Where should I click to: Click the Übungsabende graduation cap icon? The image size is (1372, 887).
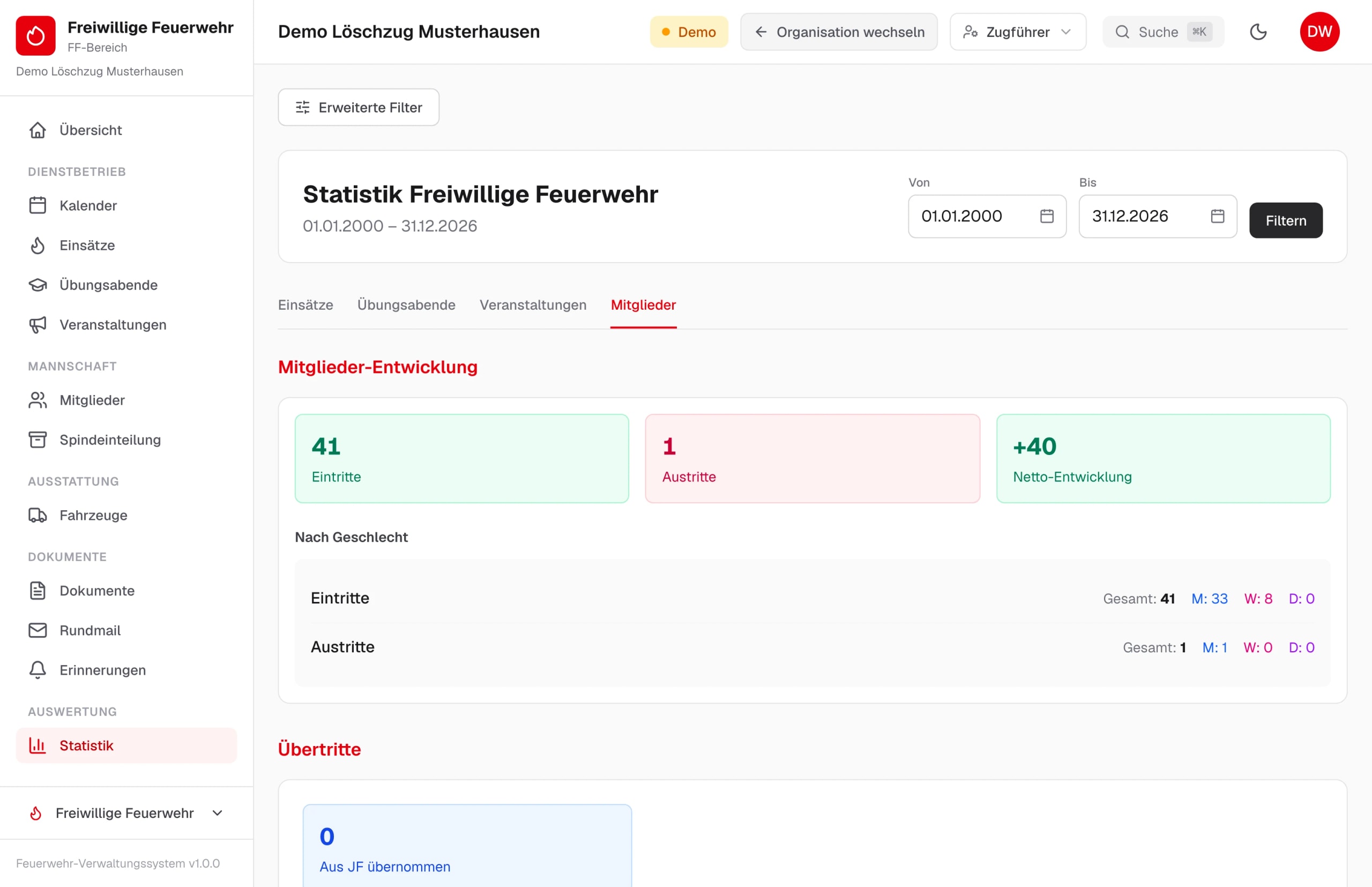coord(38,285)
